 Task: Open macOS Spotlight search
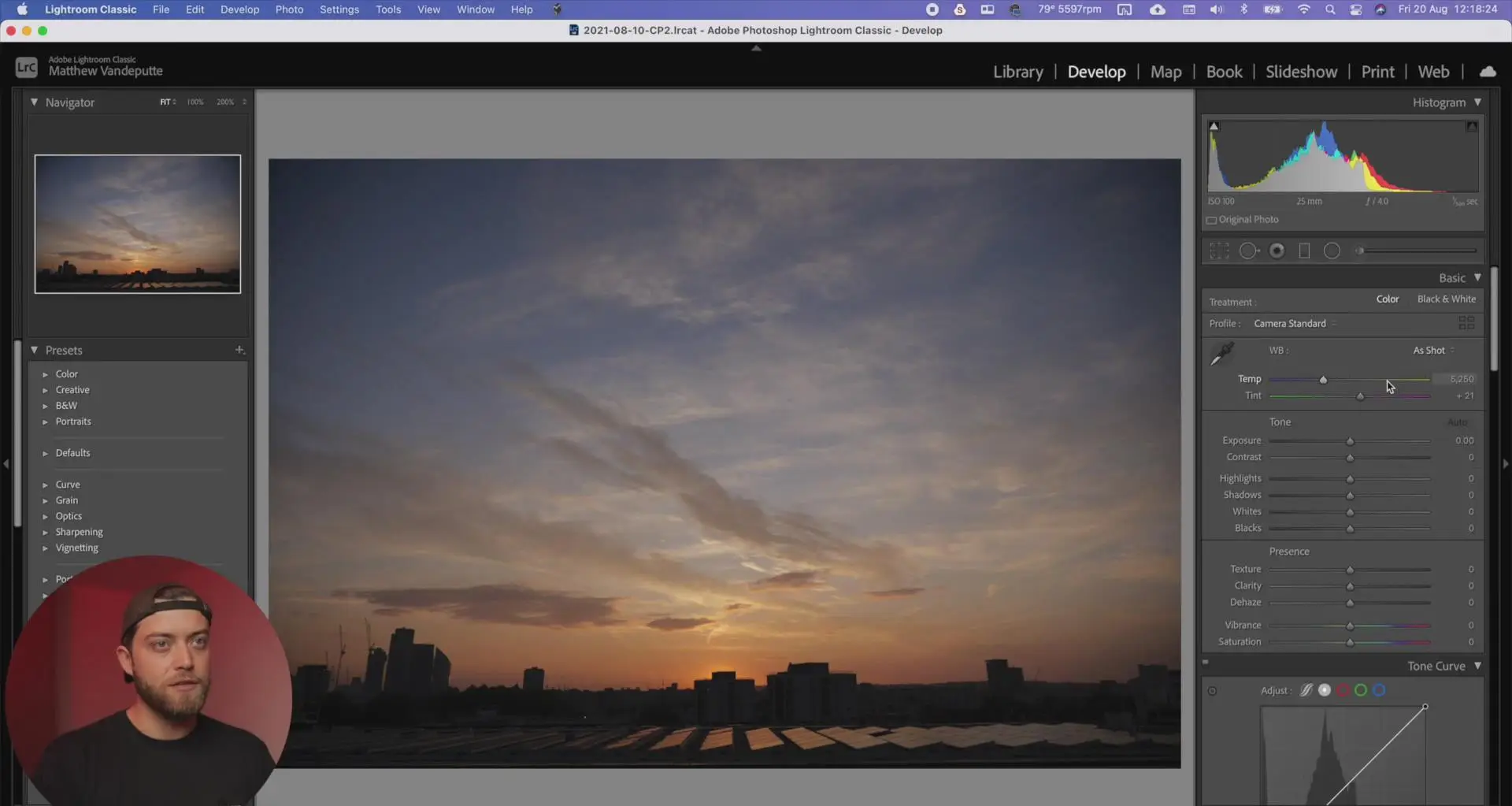tap(1330, 9)
